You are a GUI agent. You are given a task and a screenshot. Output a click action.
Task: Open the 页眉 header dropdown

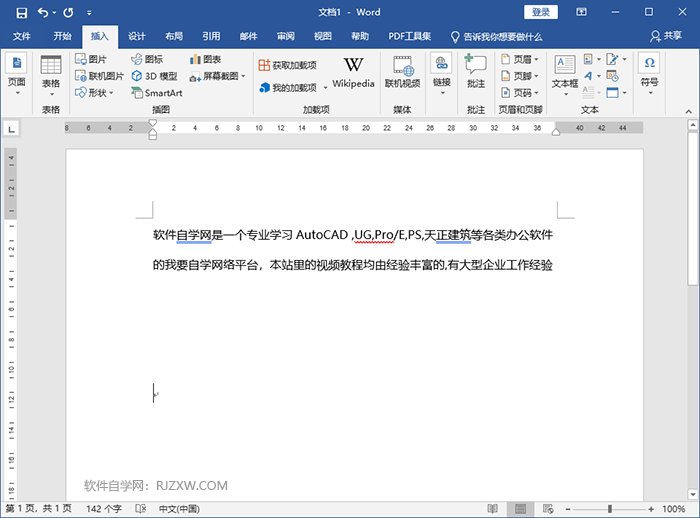tap(520, 59)
